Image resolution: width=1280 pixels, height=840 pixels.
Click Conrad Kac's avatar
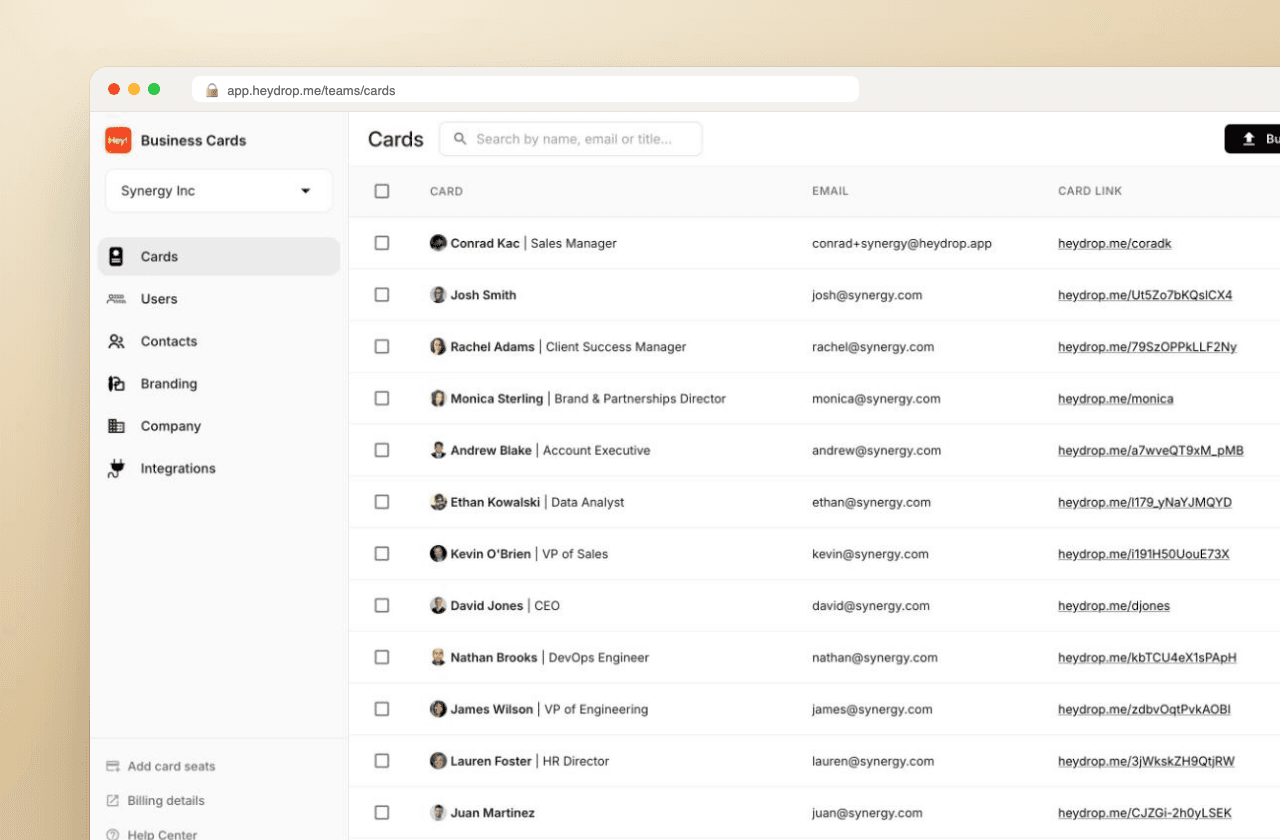[438, 243]
